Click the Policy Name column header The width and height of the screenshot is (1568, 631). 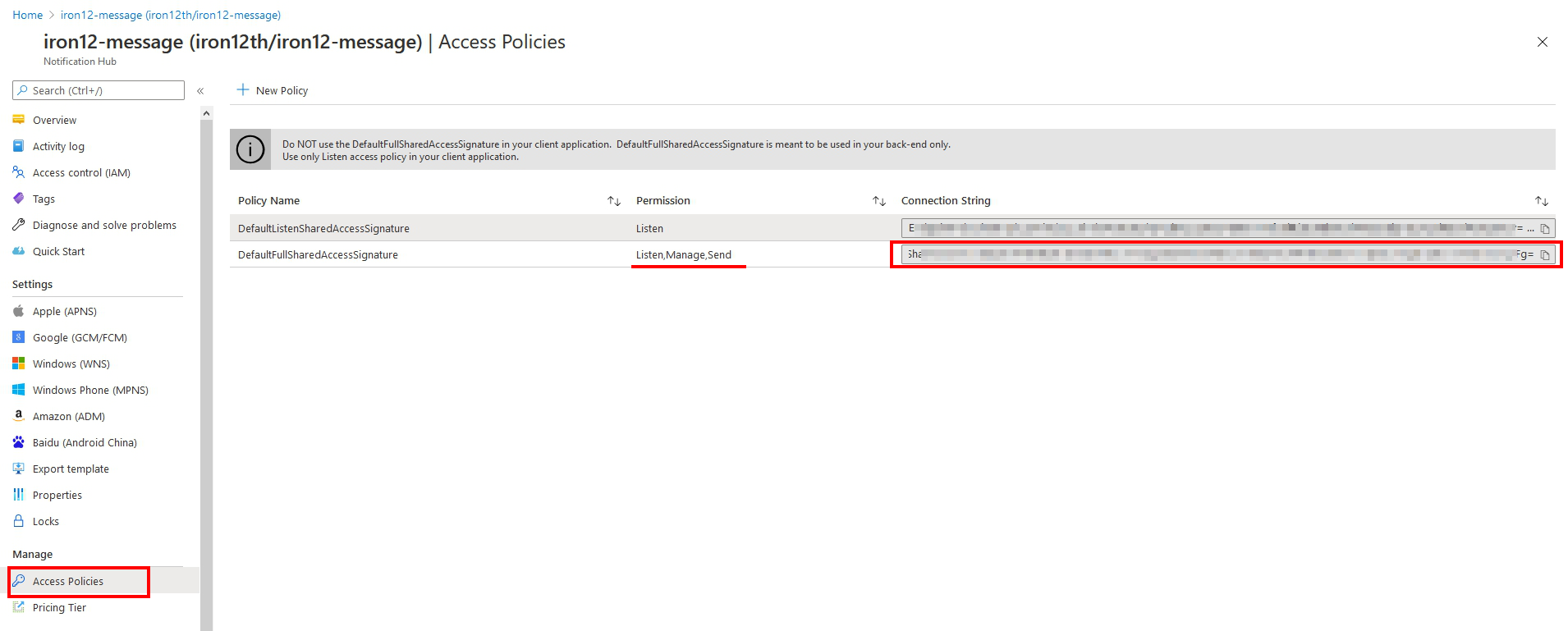tap(268, 200)
